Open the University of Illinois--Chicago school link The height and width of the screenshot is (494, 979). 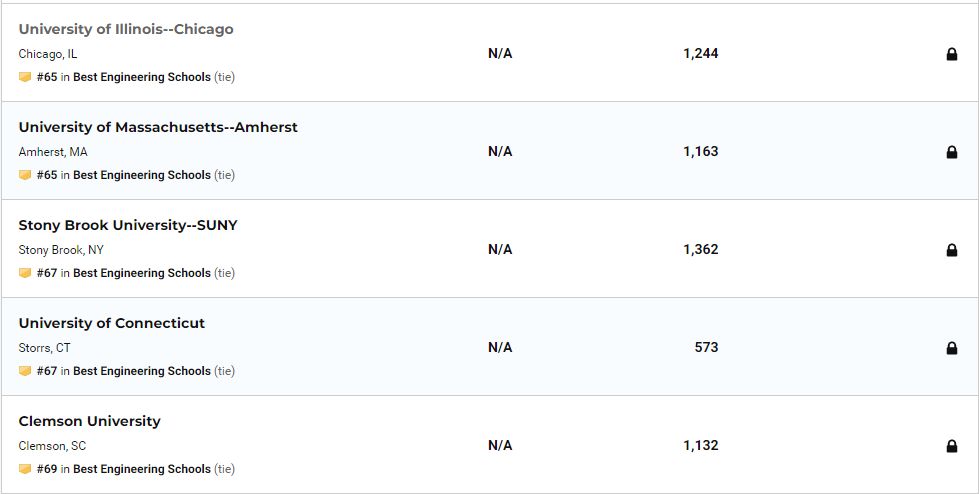pos(126,29)
